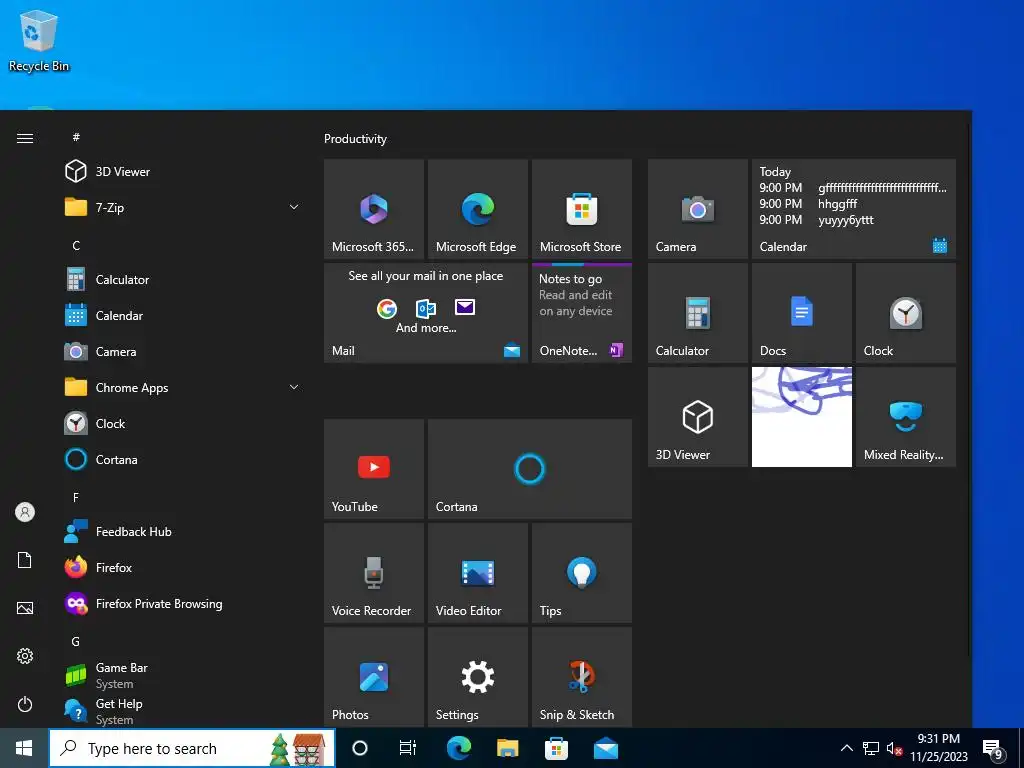Open the Snip & Sketch tile
Screen dimensions: 1024x768
pyautogui.click(x=581, y=677)
